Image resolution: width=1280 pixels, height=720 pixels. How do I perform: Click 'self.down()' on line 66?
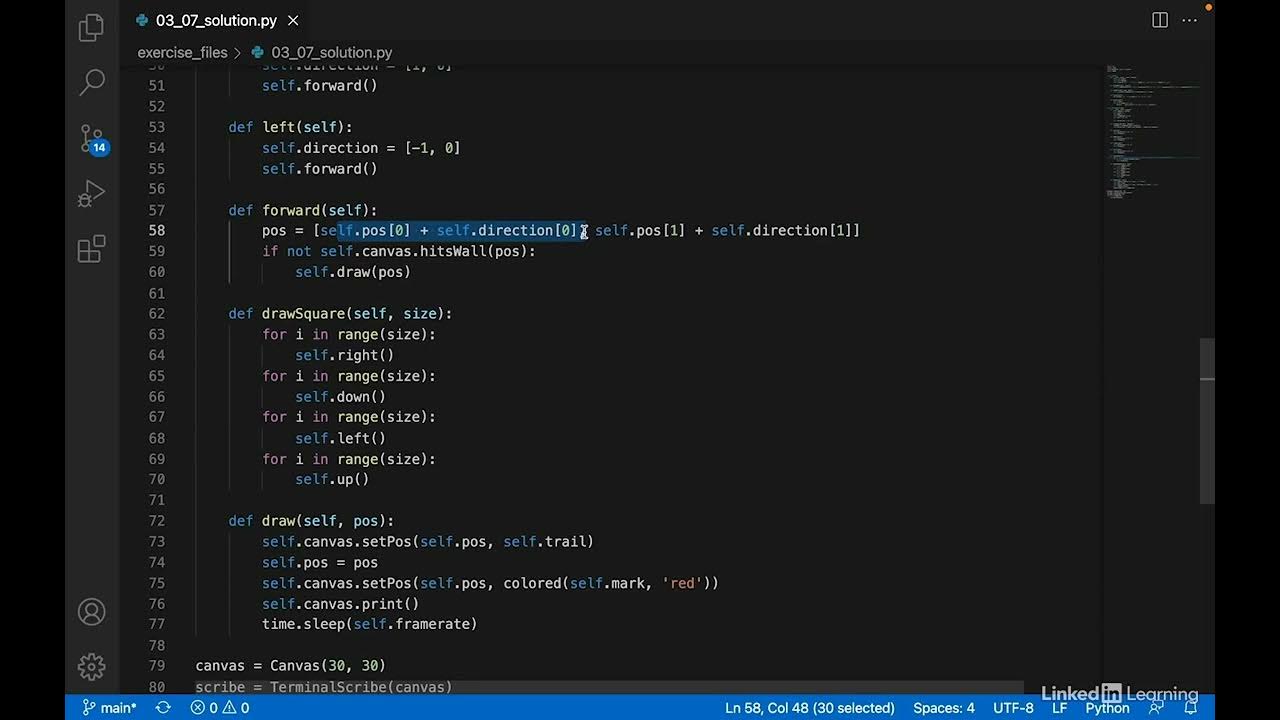[340, 396]
